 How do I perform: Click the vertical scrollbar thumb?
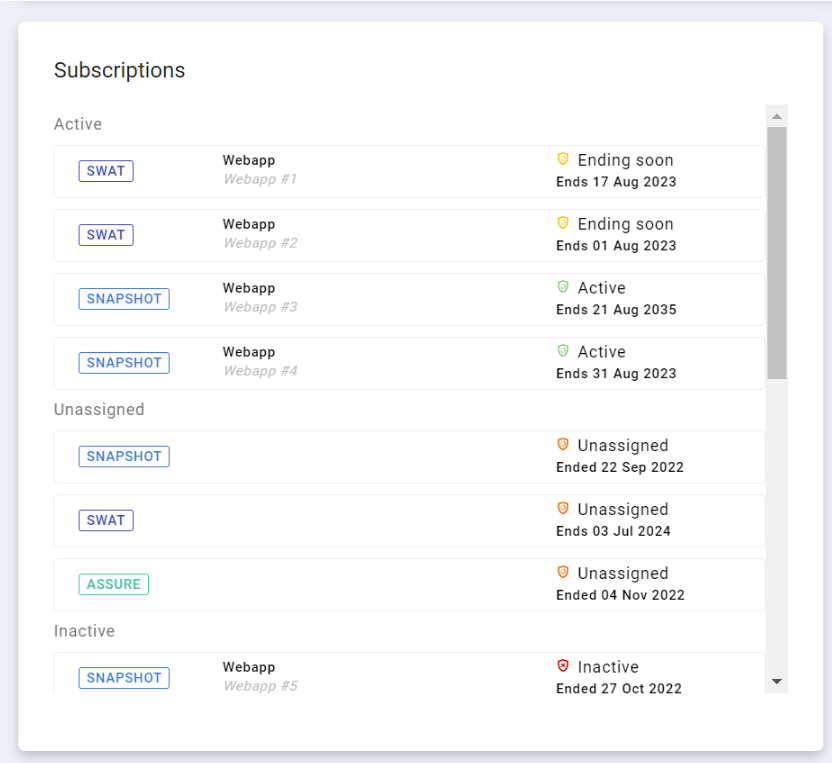click(777, 252)
